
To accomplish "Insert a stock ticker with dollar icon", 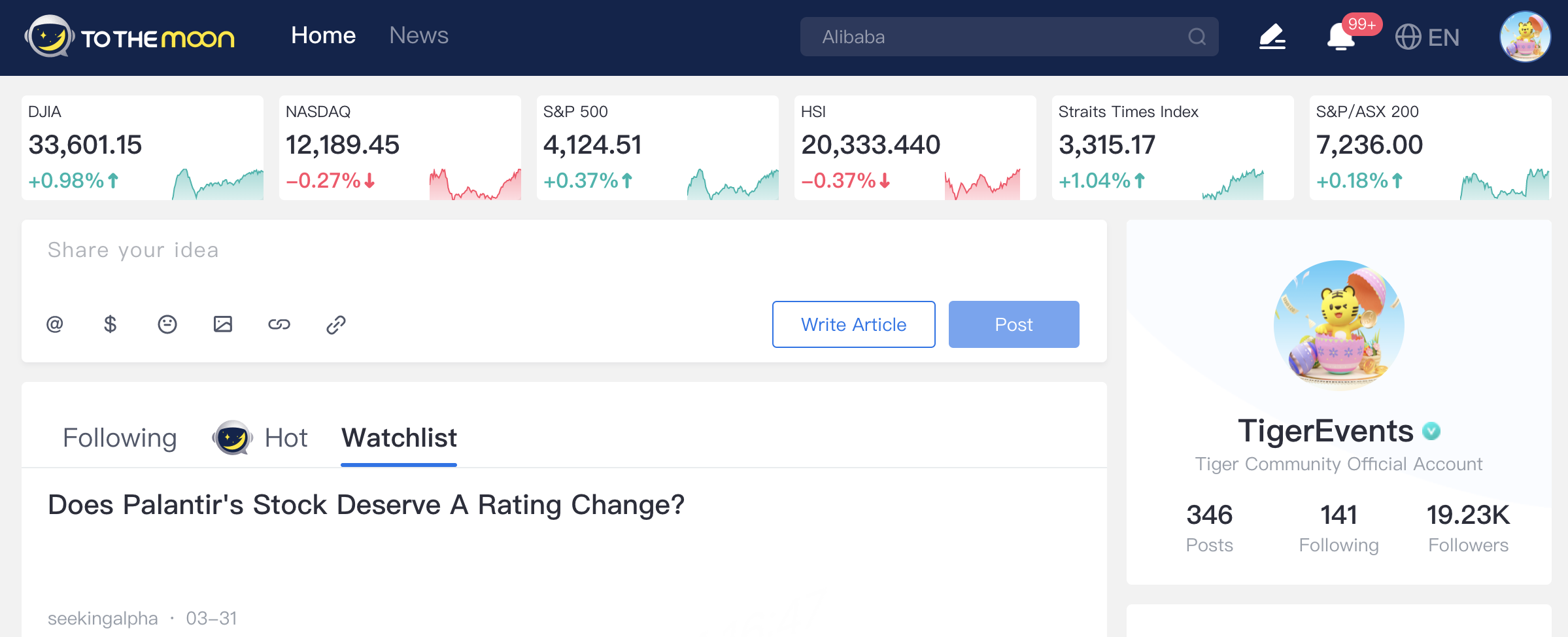I will 111,324.
